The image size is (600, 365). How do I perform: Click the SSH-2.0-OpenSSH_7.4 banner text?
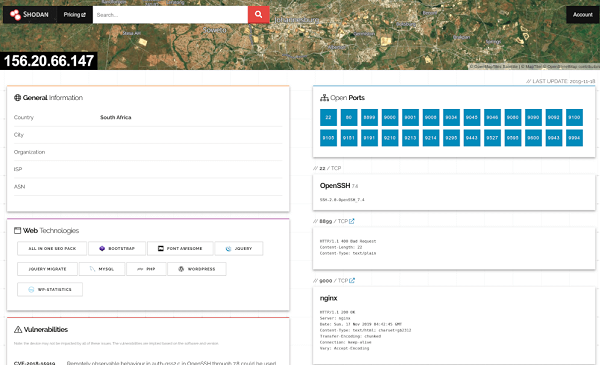click(x=342, y=200)
